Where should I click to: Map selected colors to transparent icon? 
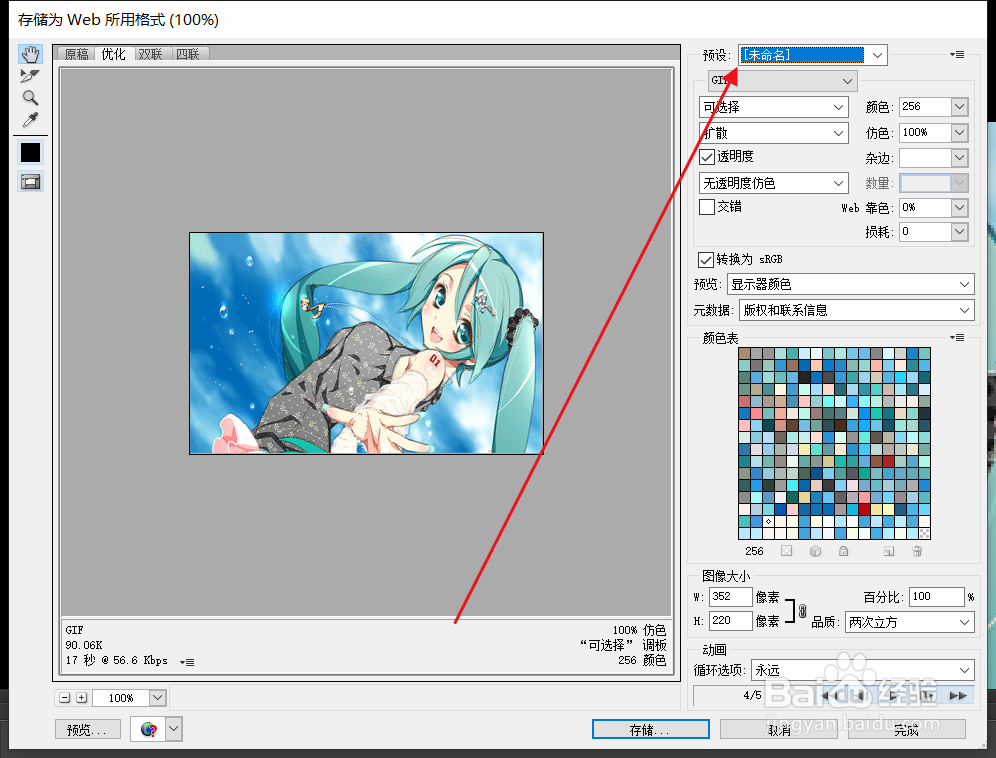(786, 551)
